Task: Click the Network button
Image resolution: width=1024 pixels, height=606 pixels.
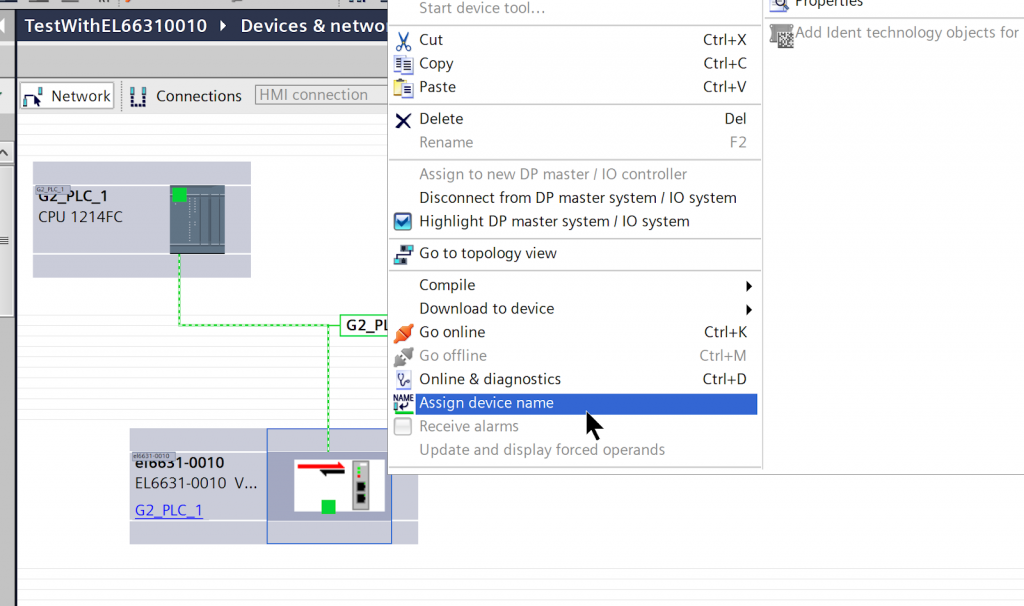Action: 67,96
